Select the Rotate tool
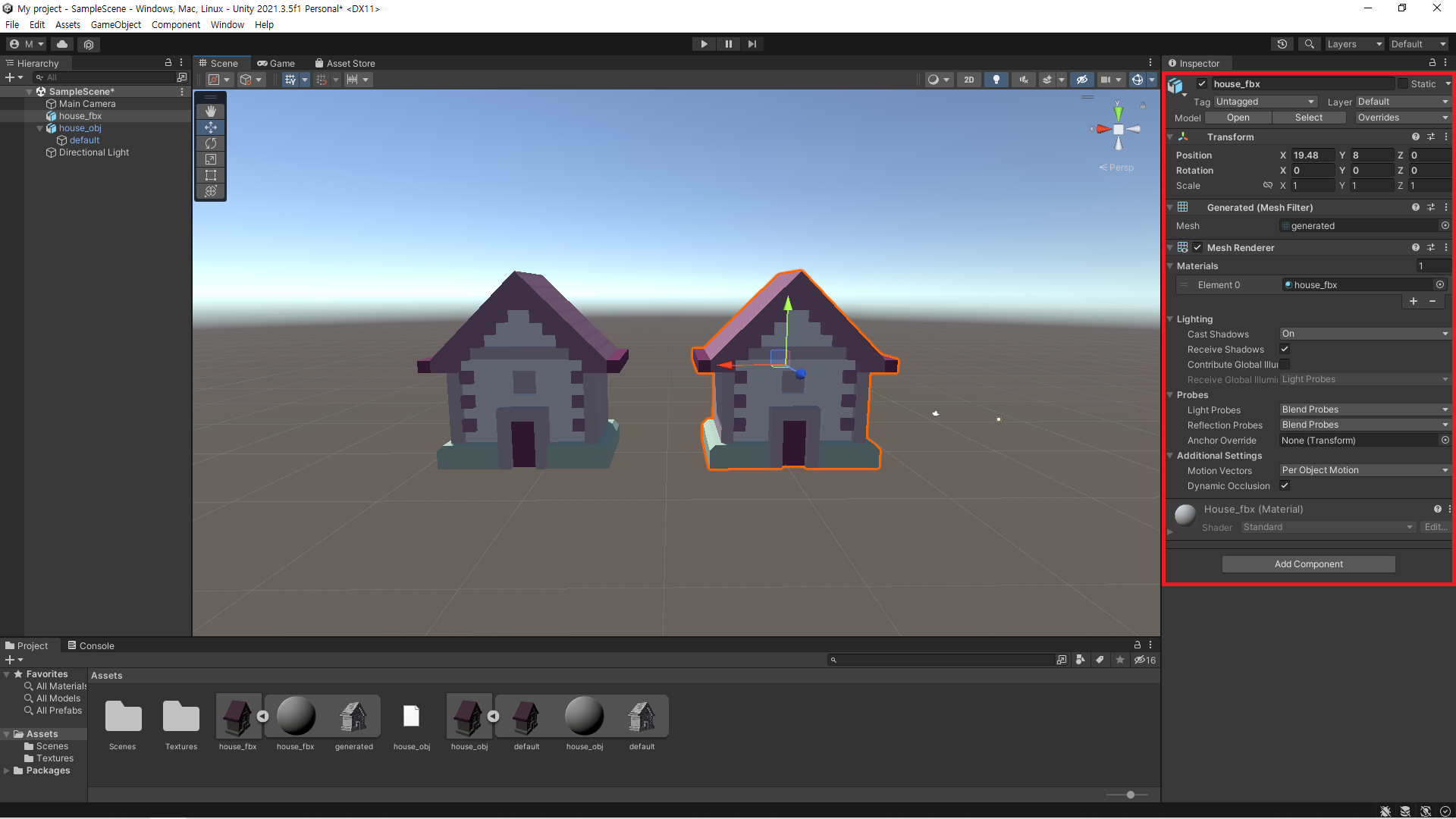The width and height of the screenshot is (1456, 819). pyautogui.click(x=211, y=143)
